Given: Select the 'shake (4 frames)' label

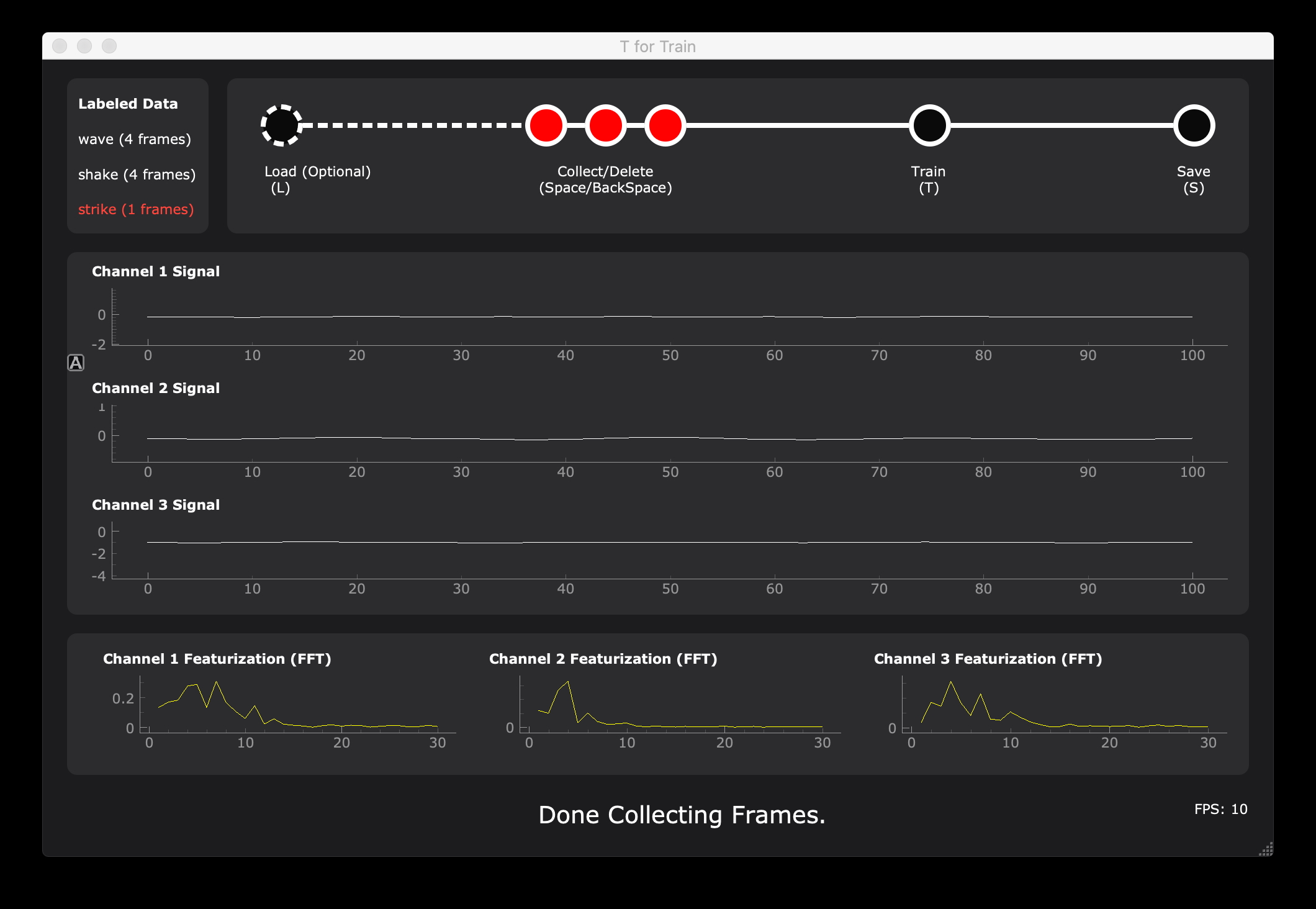Looking at the screenshot, I should coord(137,174).
